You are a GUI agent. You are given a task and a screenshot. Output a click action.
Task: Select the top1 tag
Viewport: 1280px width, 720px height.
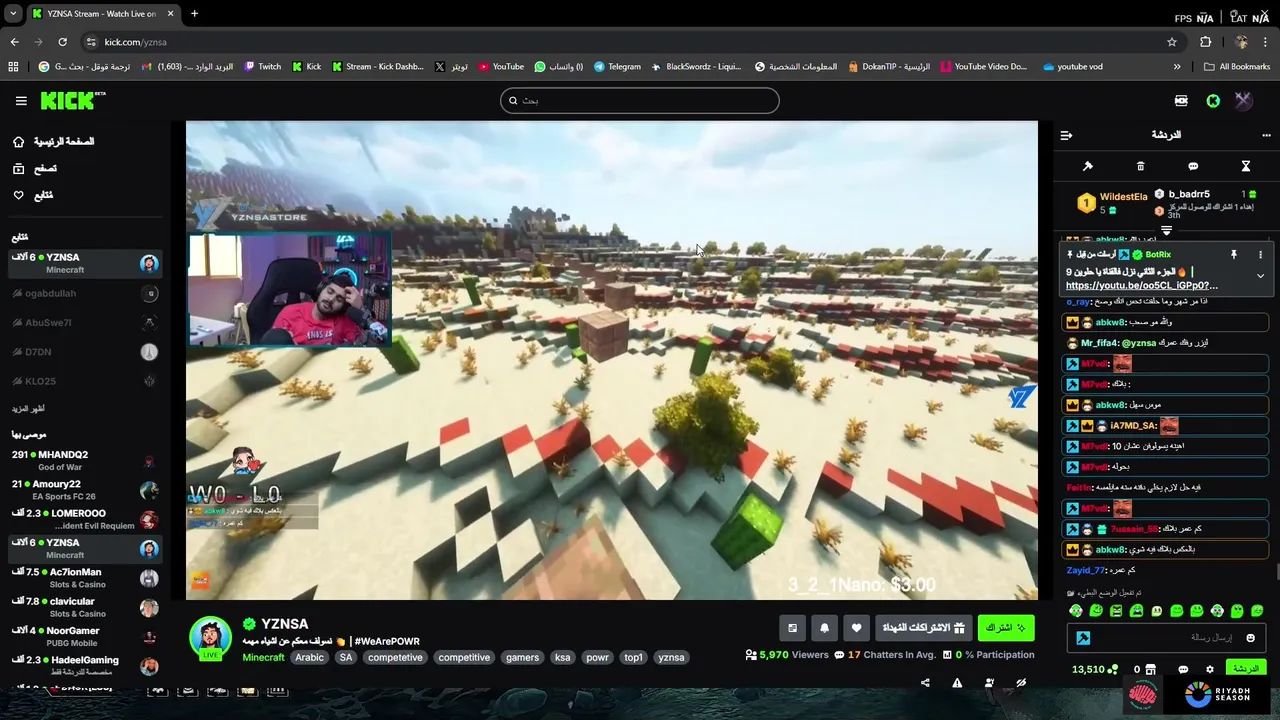click(633, 658)
